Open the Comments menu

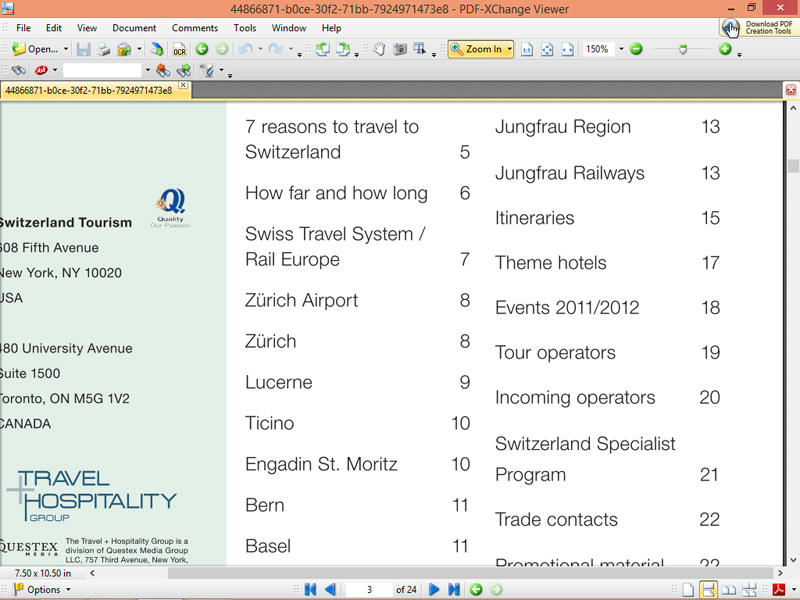[195, 28]
